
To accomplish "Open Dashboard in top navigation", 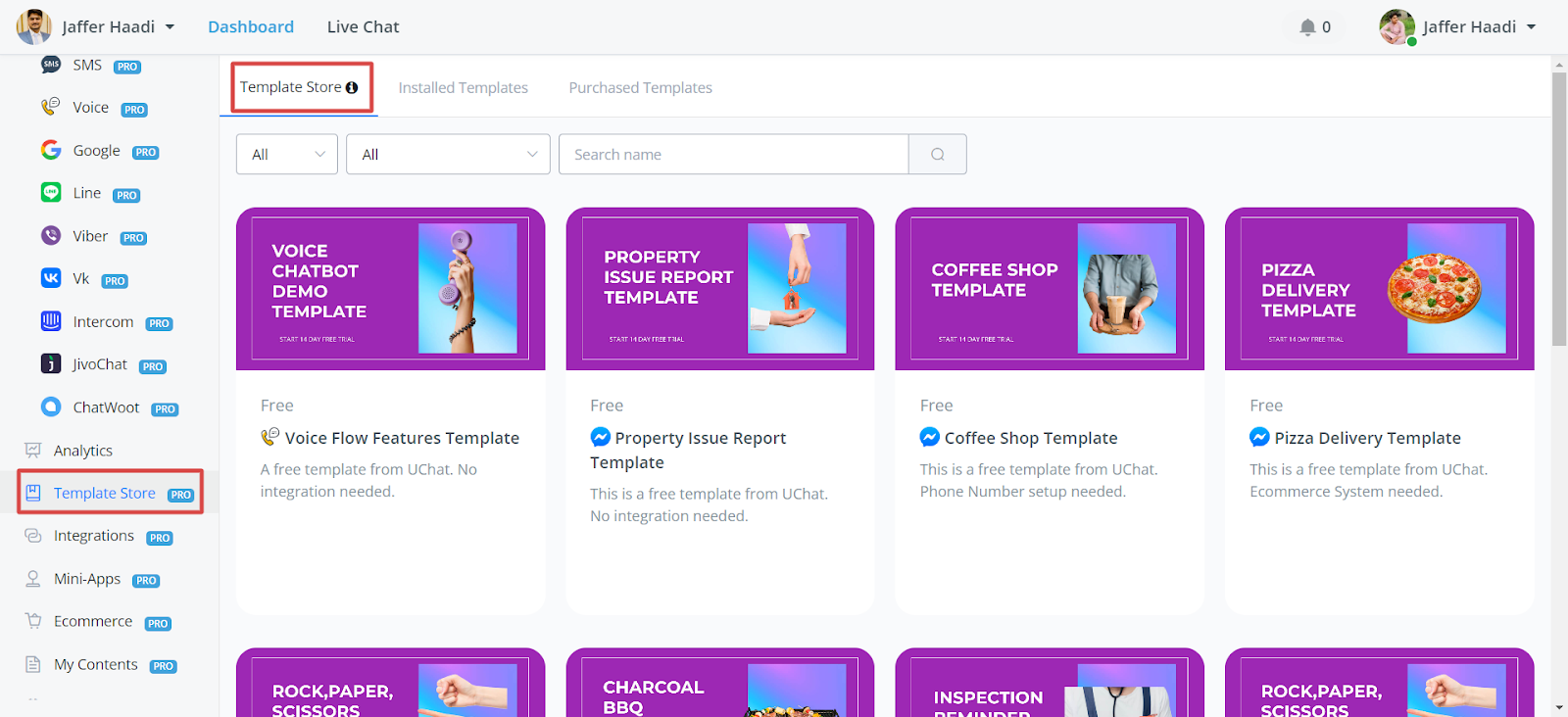I will pyautogui.click(x=251, y=26).
